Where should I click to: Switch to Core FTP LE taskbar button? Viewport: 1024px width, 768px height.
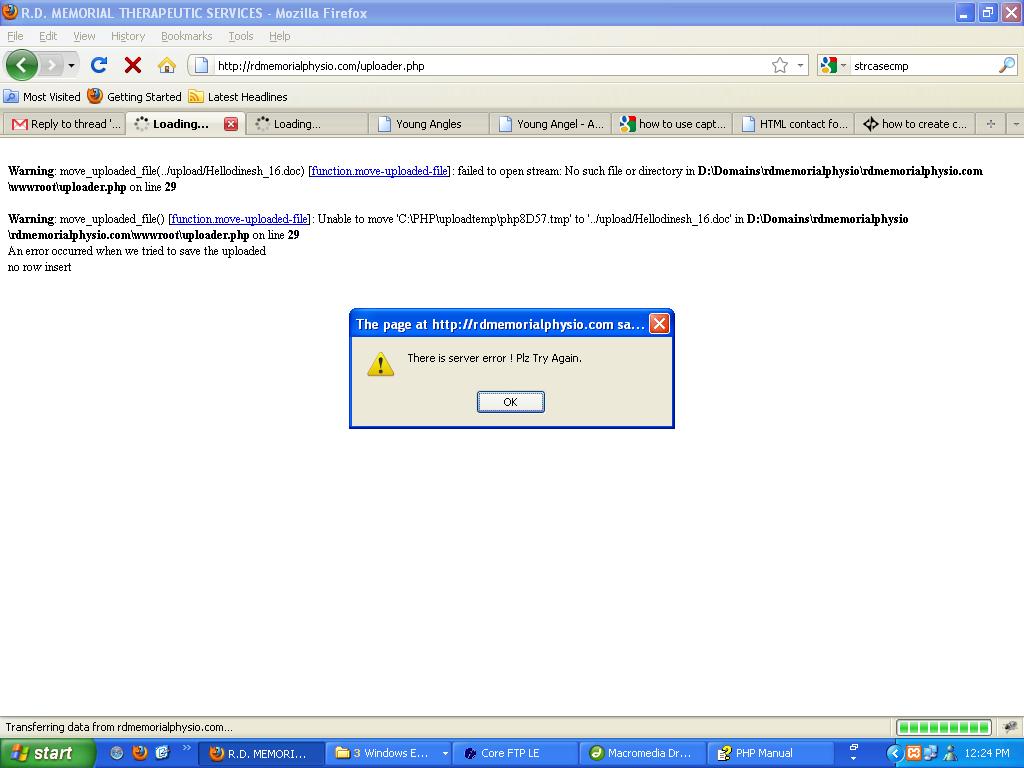click(x=516, y=754)
